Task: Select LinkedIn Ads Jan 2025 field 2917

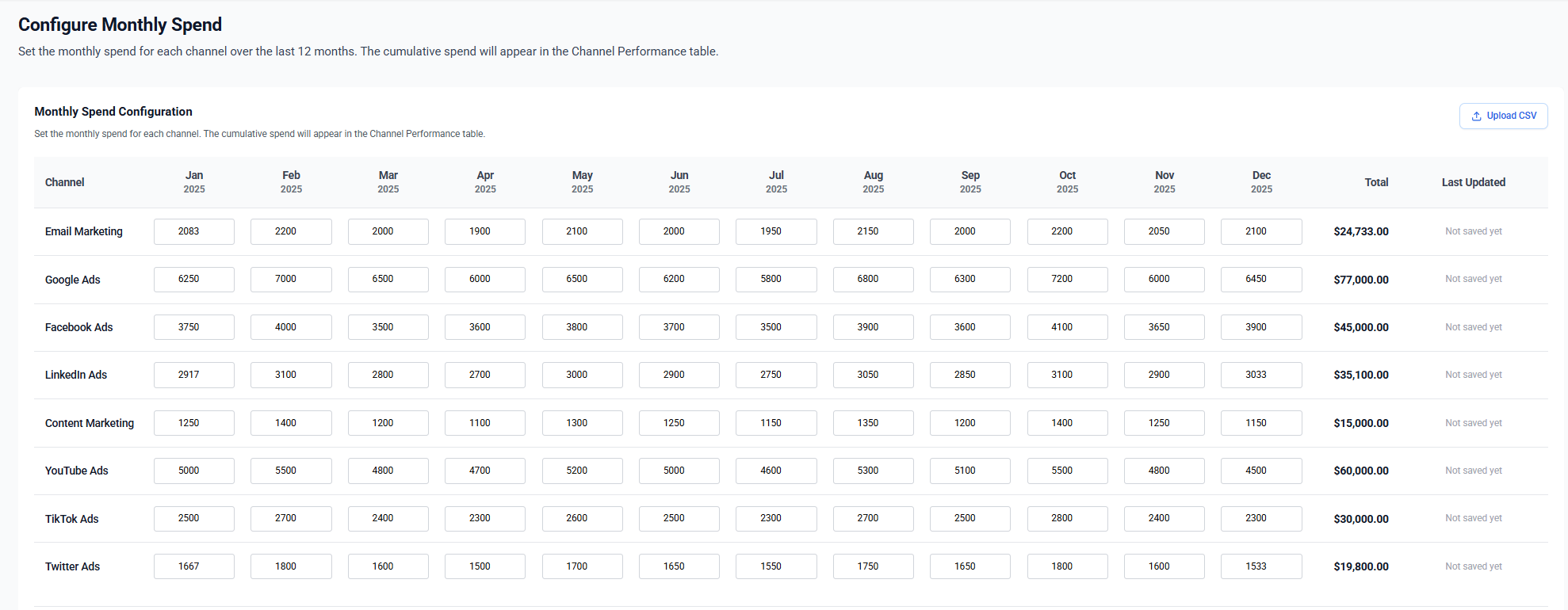Action: (194, 375)
